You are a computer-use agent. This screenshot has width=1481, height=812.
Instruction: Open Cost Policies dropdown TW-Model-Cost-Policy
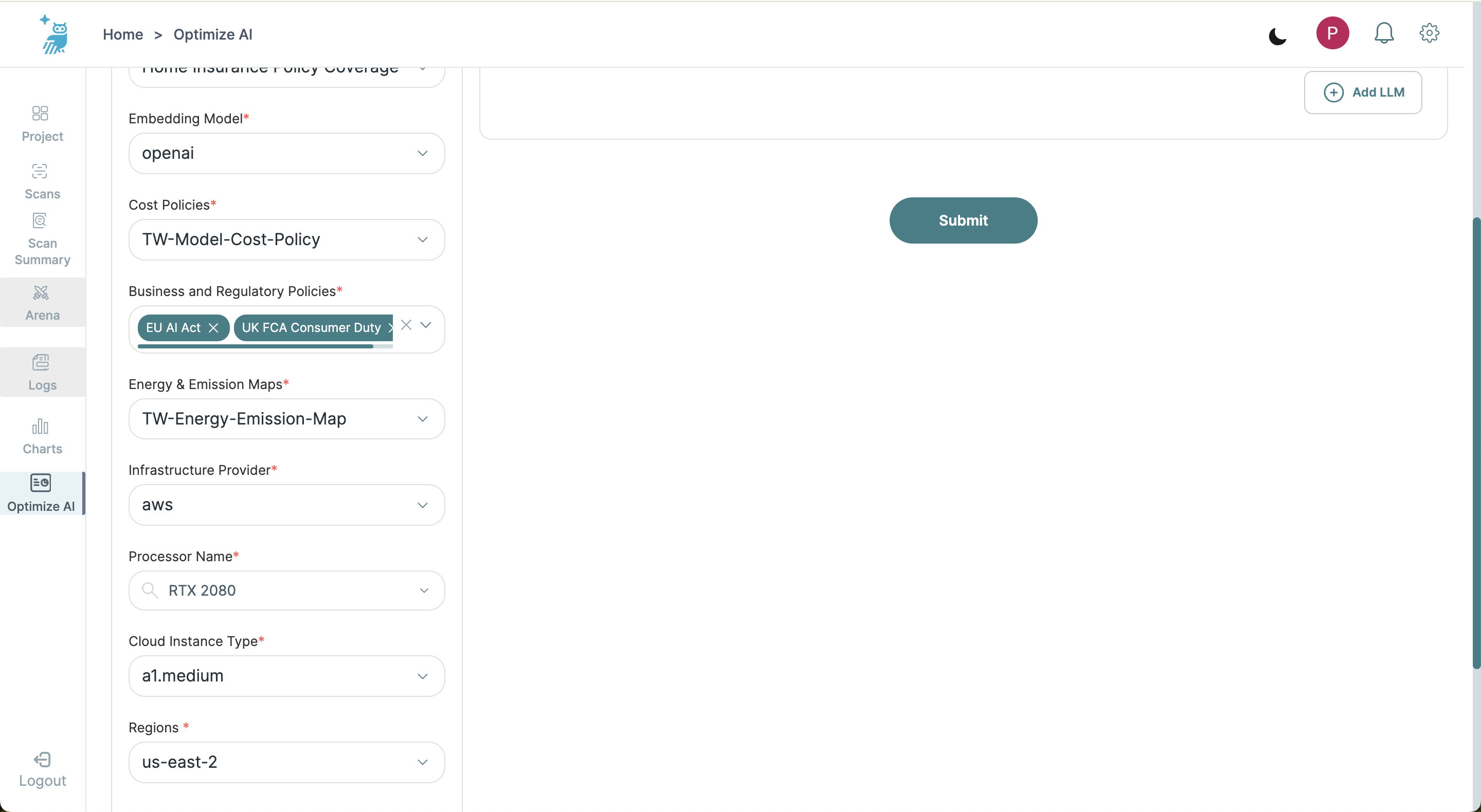(x=286, y=239)
